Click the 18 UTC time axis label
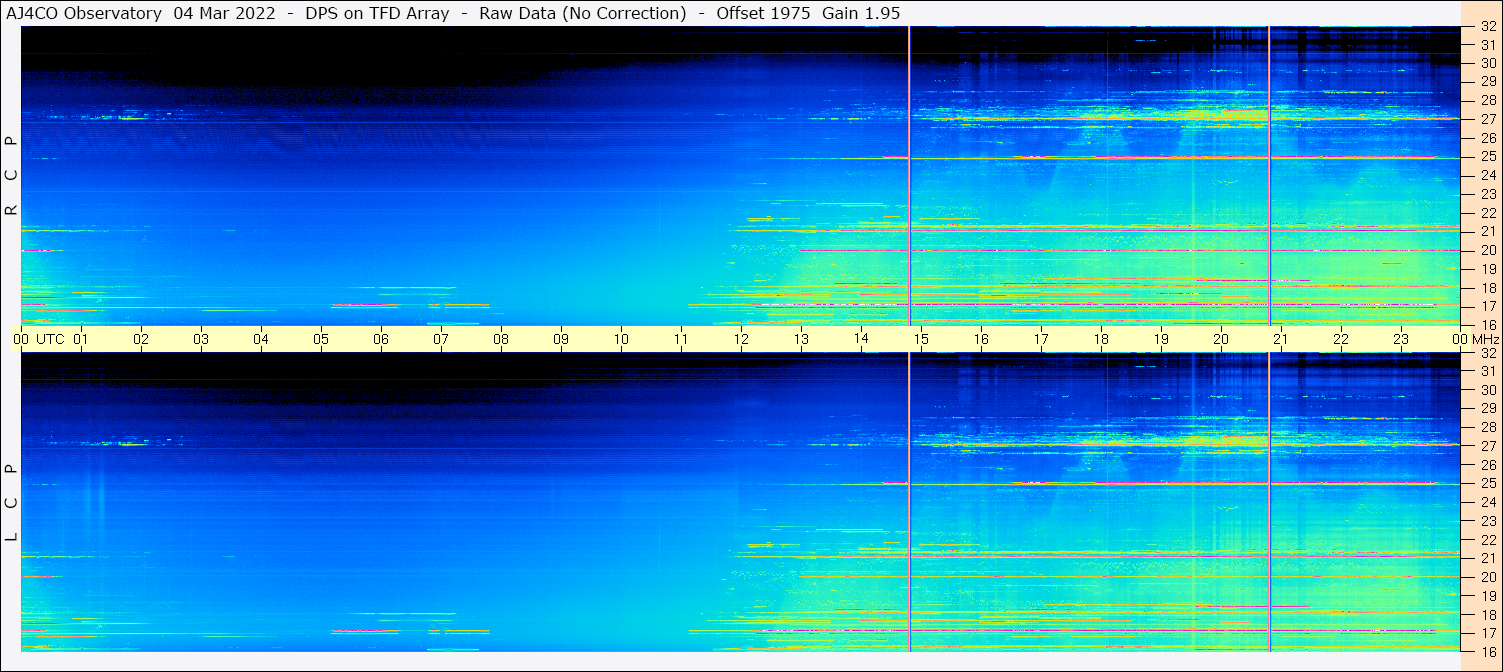The image size is (1503, 672). [x=1101, y=339]
